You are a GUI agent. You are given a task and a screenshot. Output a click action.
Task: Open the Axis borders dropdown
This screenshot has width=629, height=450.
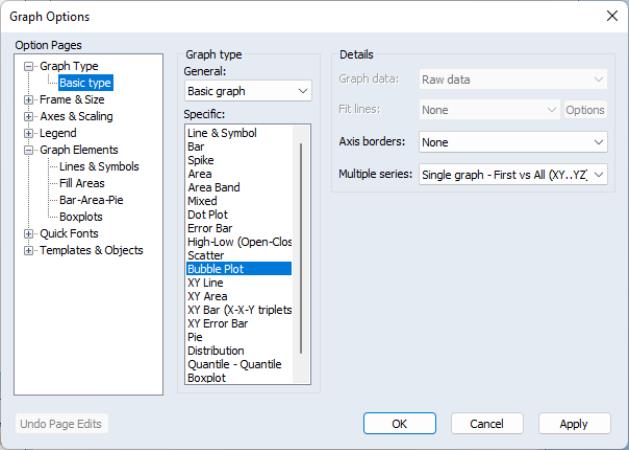coord(513,142)
